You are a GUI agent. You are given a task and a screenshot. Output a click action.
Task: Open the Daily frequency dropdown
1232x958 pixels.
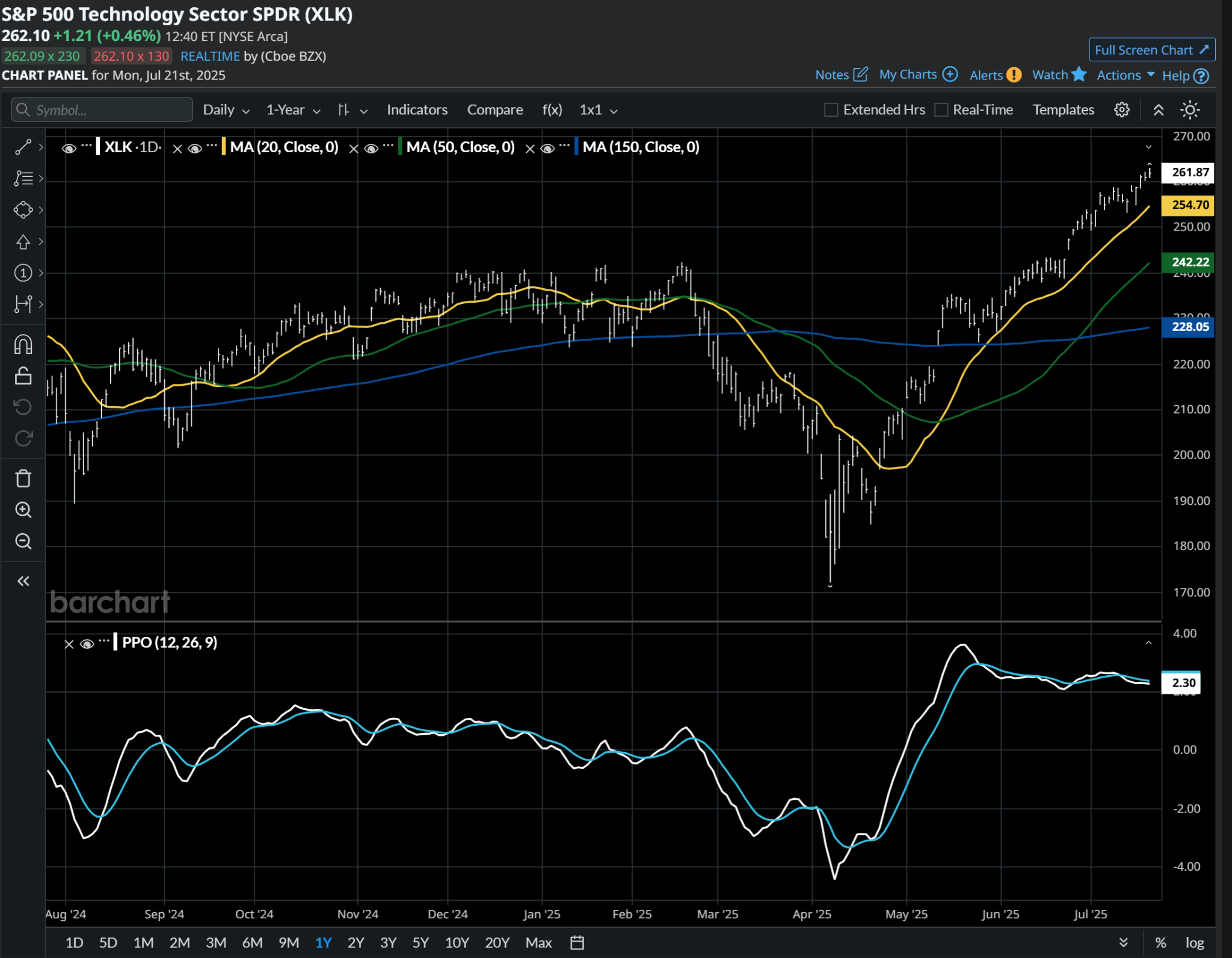click(x=226, y=110)
